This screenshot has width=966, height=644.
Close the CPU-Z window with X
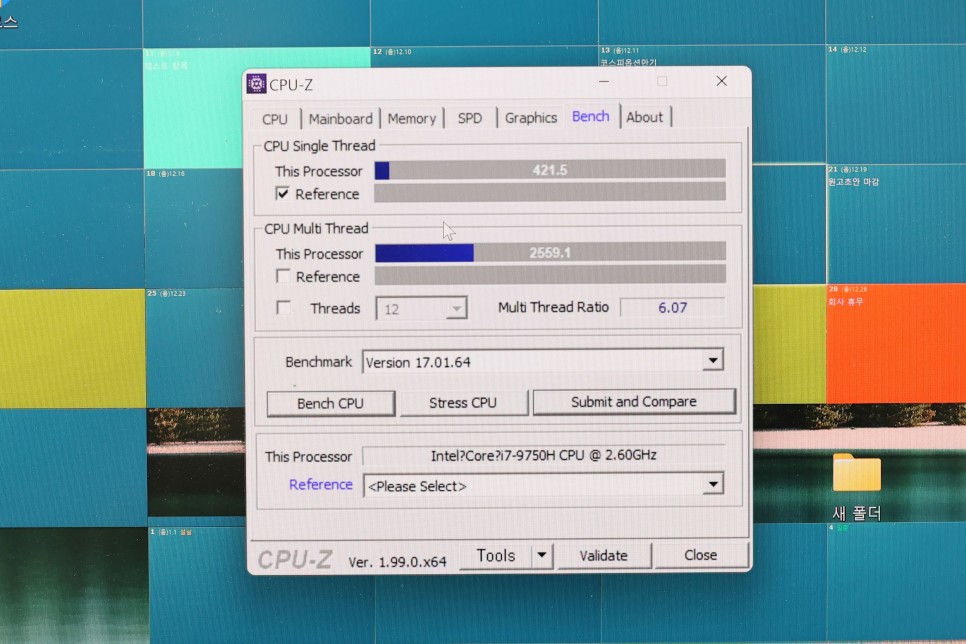click(721, 81)
